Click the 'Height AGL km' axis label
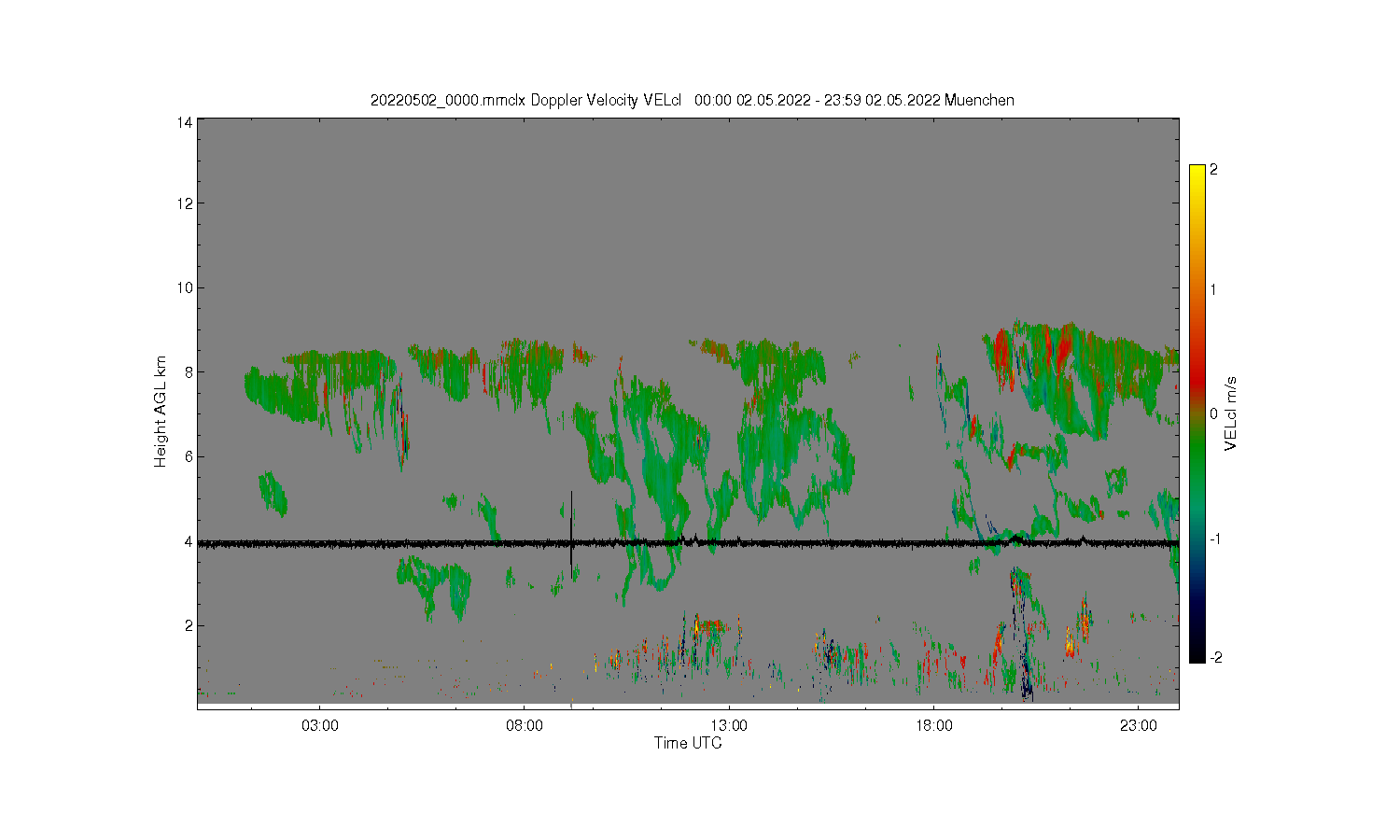Viewport: 1400px width, 840px height. [x=161, y=412]
